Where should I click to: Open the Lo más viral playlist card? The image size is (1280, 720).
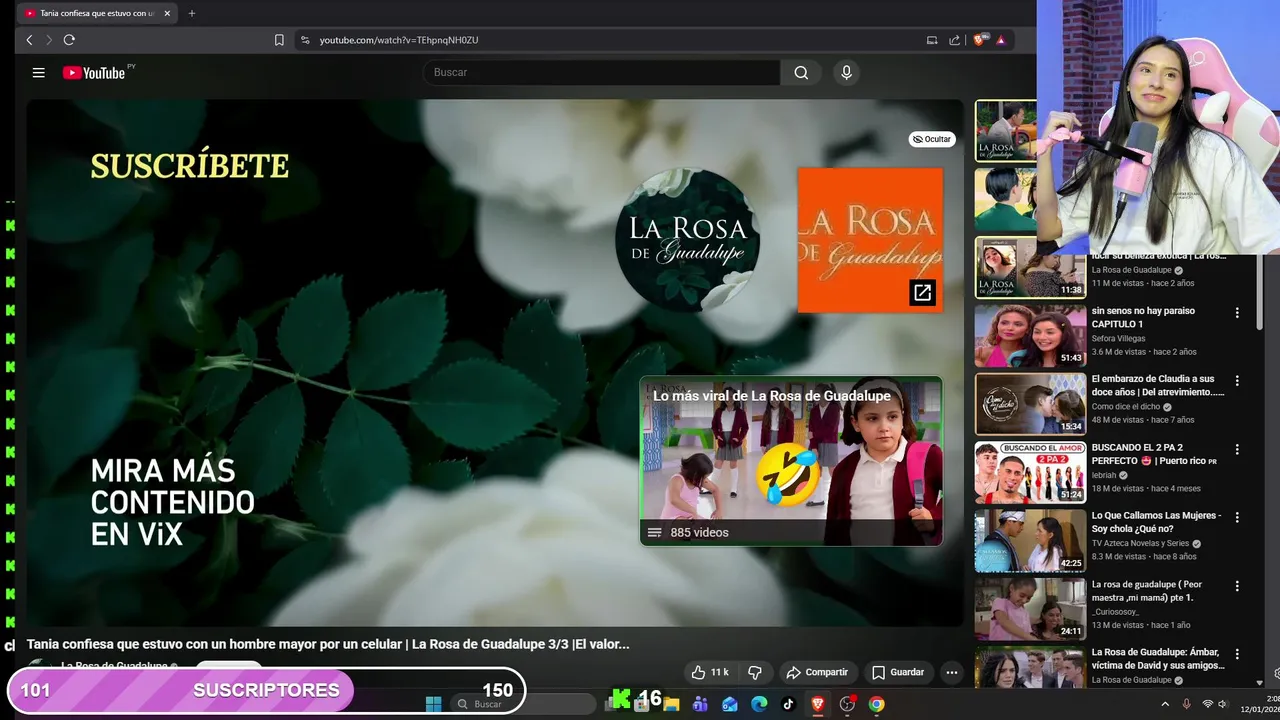coord(791,461)
